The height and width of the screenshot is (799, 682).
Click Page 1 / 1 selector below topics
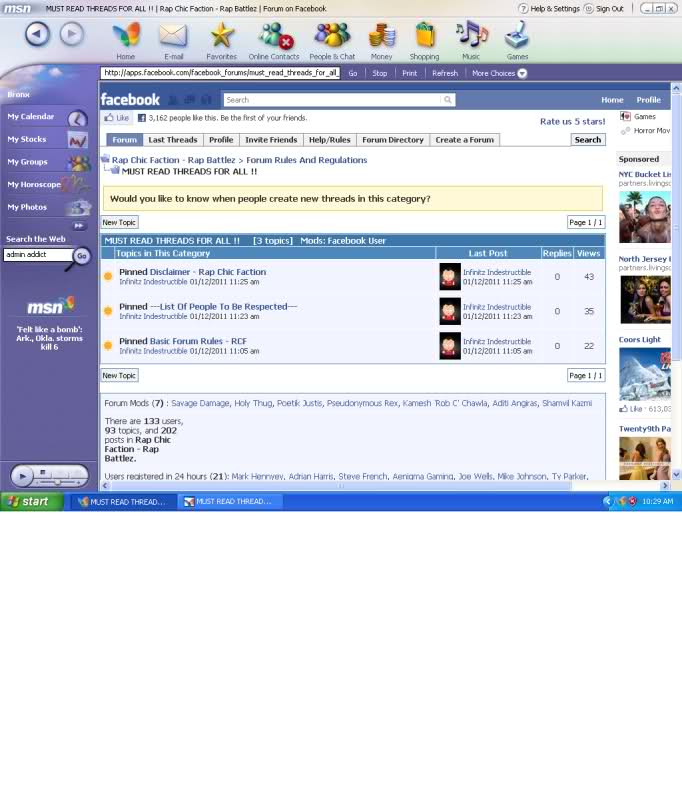click(586, 376)
